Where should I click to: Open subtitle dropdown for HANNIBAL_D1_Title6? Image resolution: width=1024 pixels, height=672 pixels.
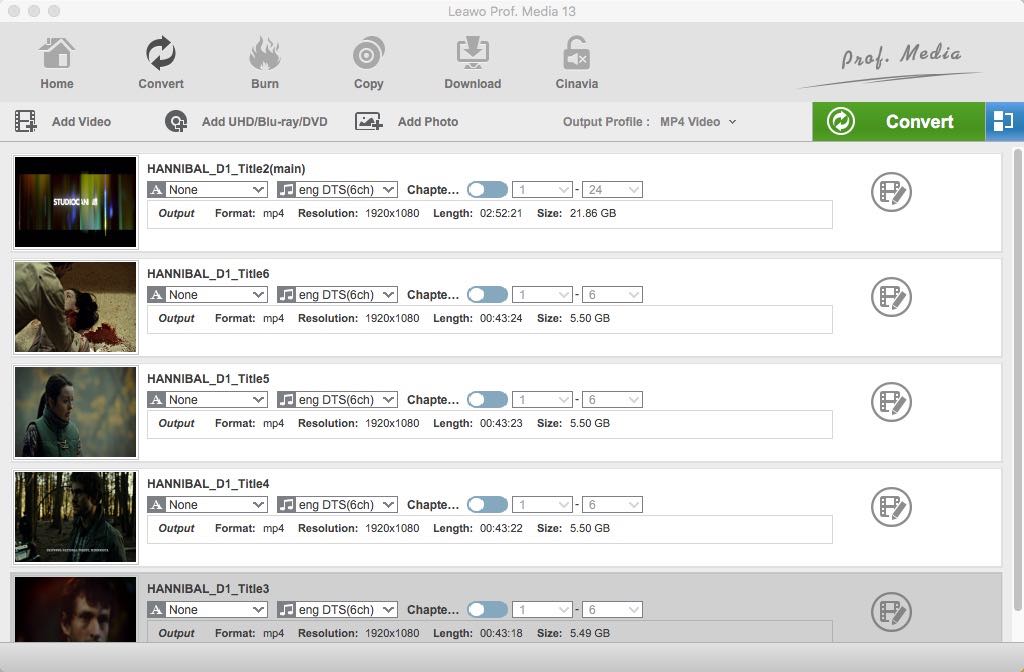click(207, 295)
